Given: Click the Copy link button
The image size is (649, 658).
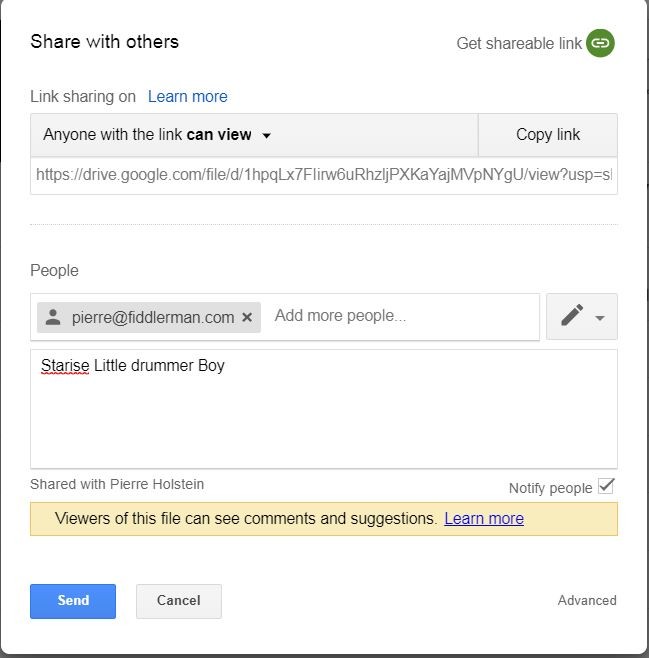Looking at the screenshot, I should click(548, 135).
